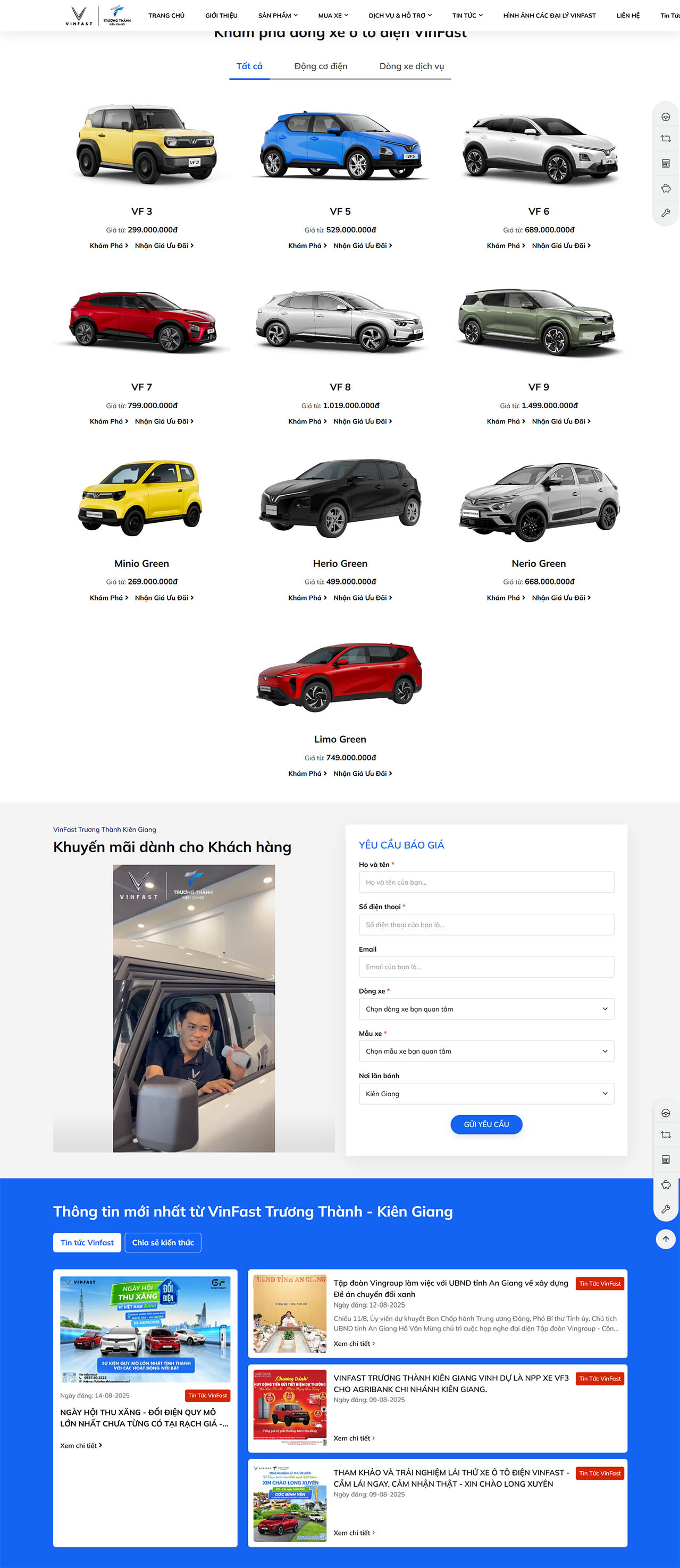The height and width of the screenshot is (1568, 680).
Task: Click Khám Phá link under Minio Green
Action: click(109, 598)
